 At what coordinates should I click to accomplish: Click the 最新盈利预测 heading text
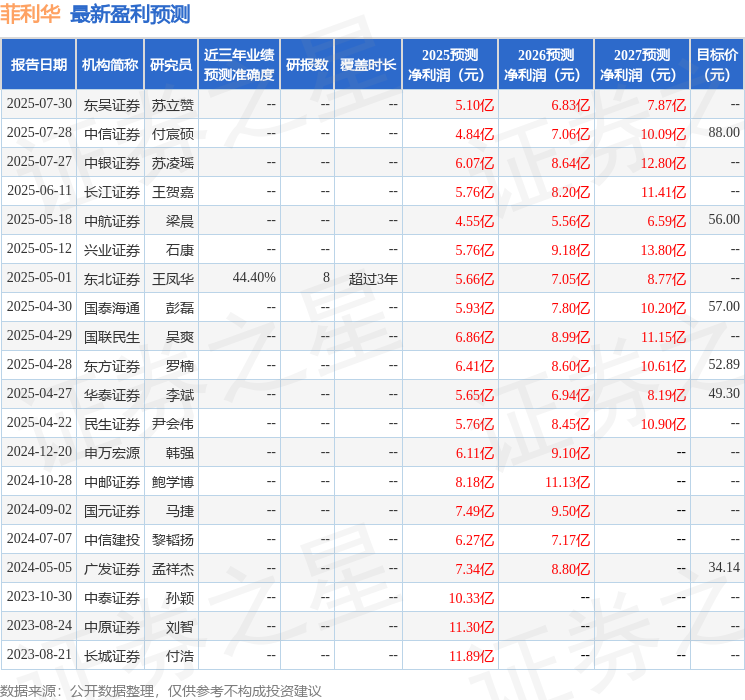click(130, 14)
